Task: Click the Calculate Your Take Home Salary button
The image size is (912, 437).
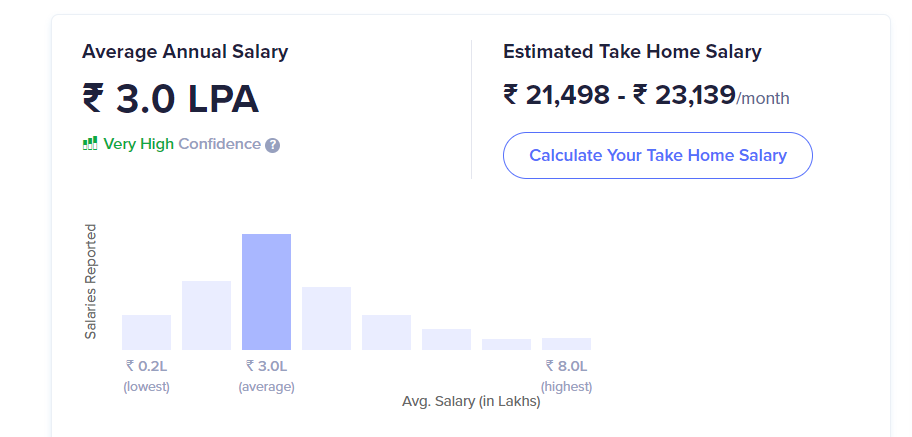Action: [657, 155]
